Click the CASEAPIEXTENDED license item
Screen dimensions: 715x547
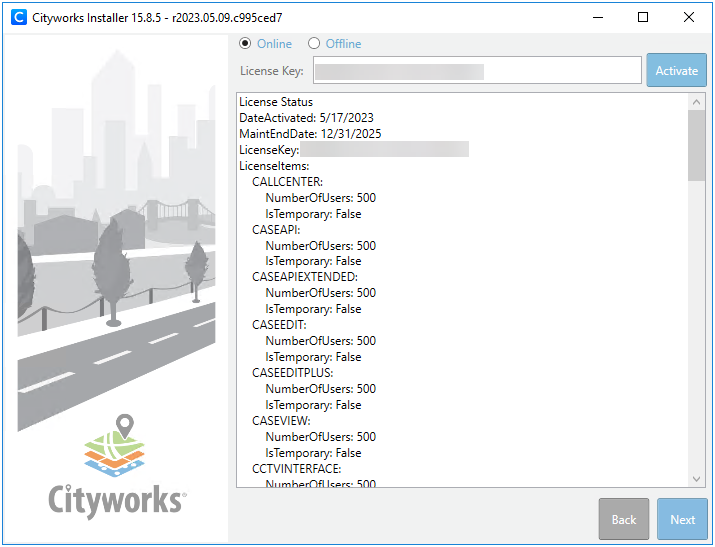tap(304, 277)
